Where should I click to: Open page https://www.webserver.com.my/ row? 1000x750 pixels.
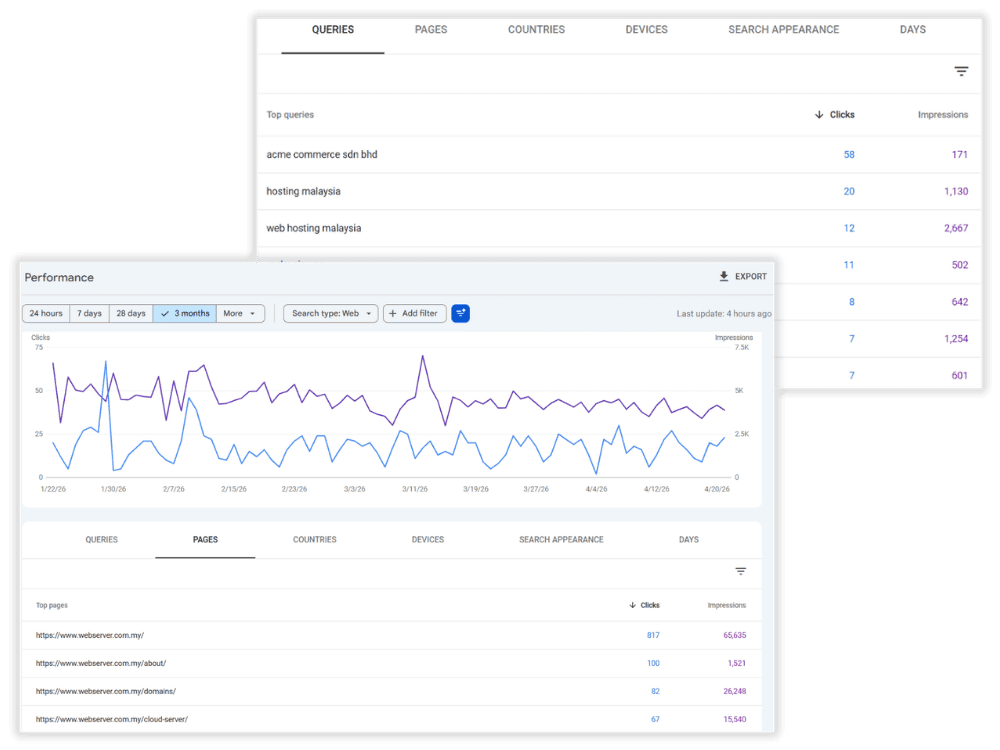coord(392,635)
